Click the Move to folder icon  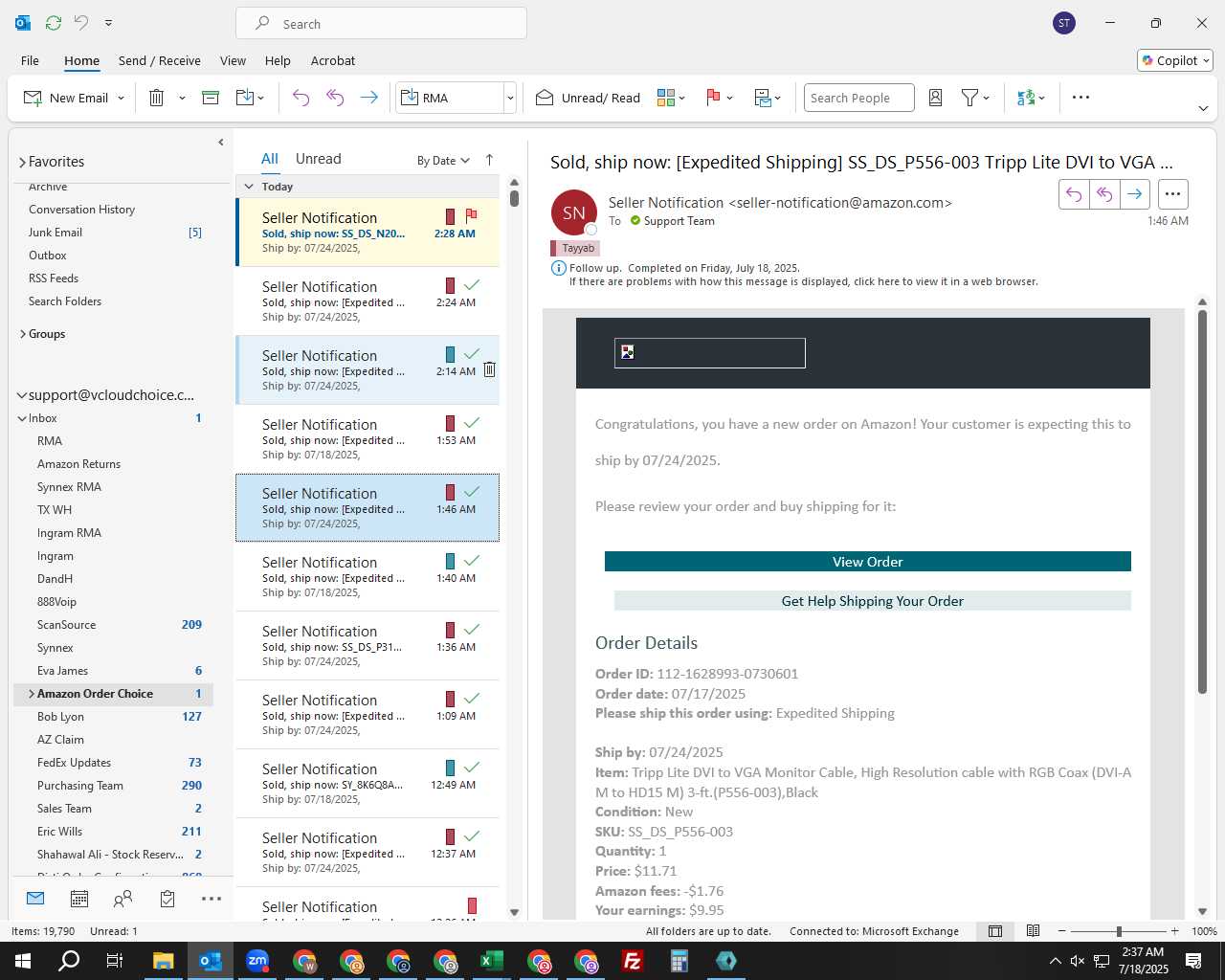pos(244,98)
